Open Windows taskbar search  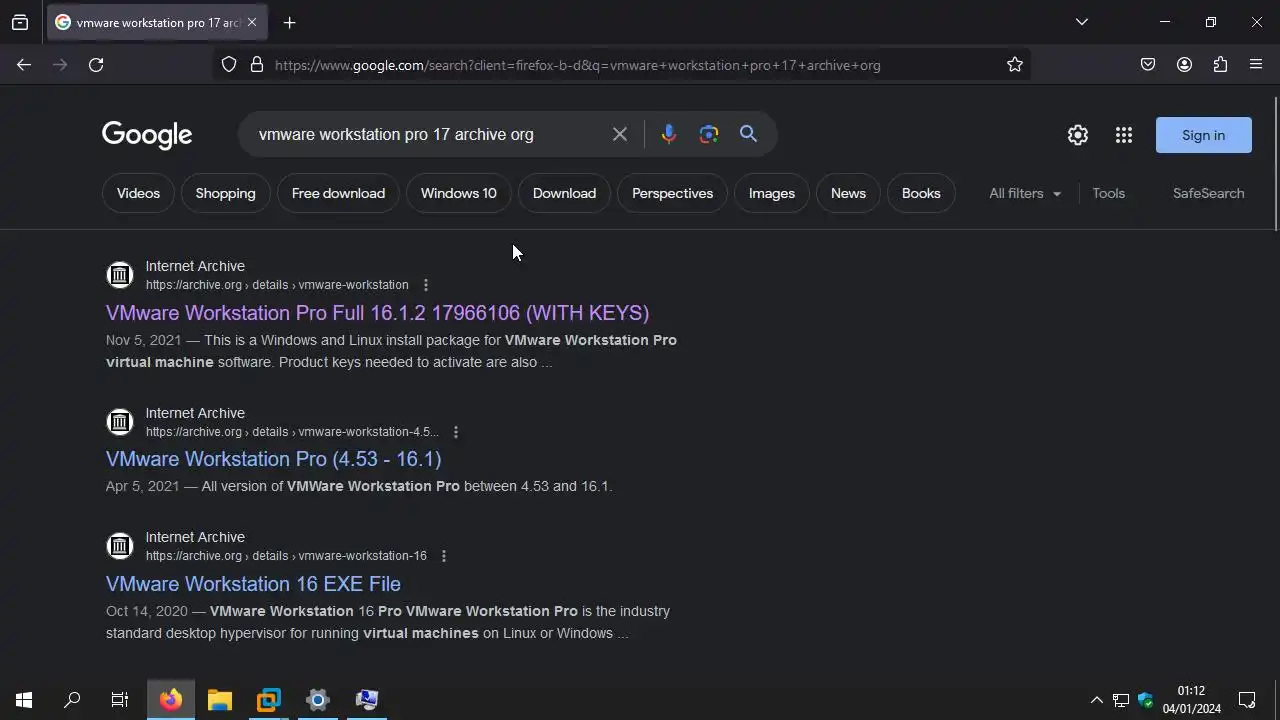click(72, 700)
